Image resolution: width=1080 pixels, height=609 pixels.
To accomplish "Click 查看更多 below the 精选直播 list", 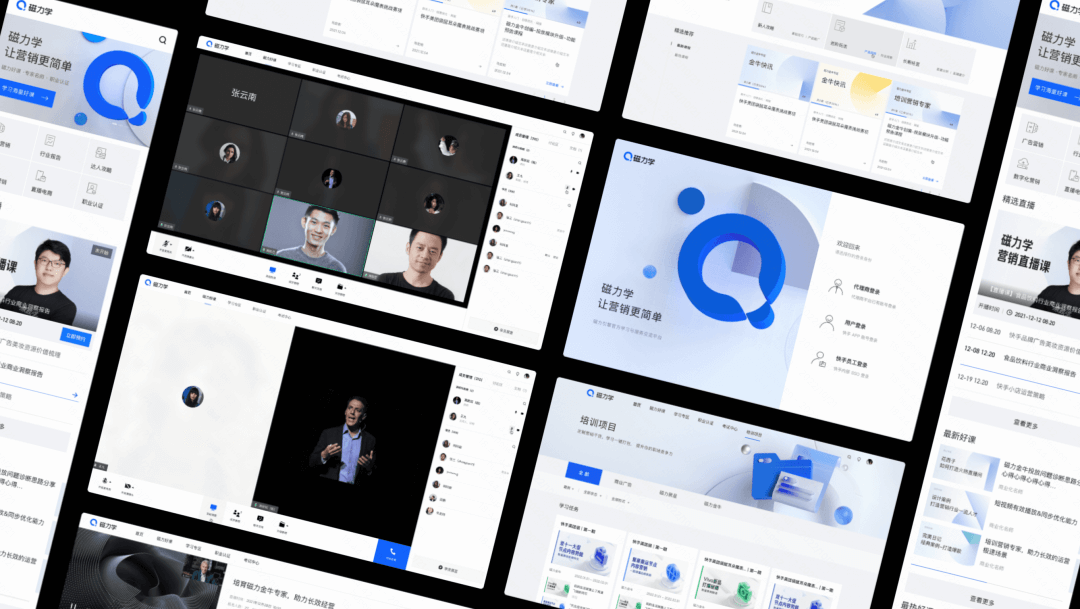I will [x=1026, y=426].
